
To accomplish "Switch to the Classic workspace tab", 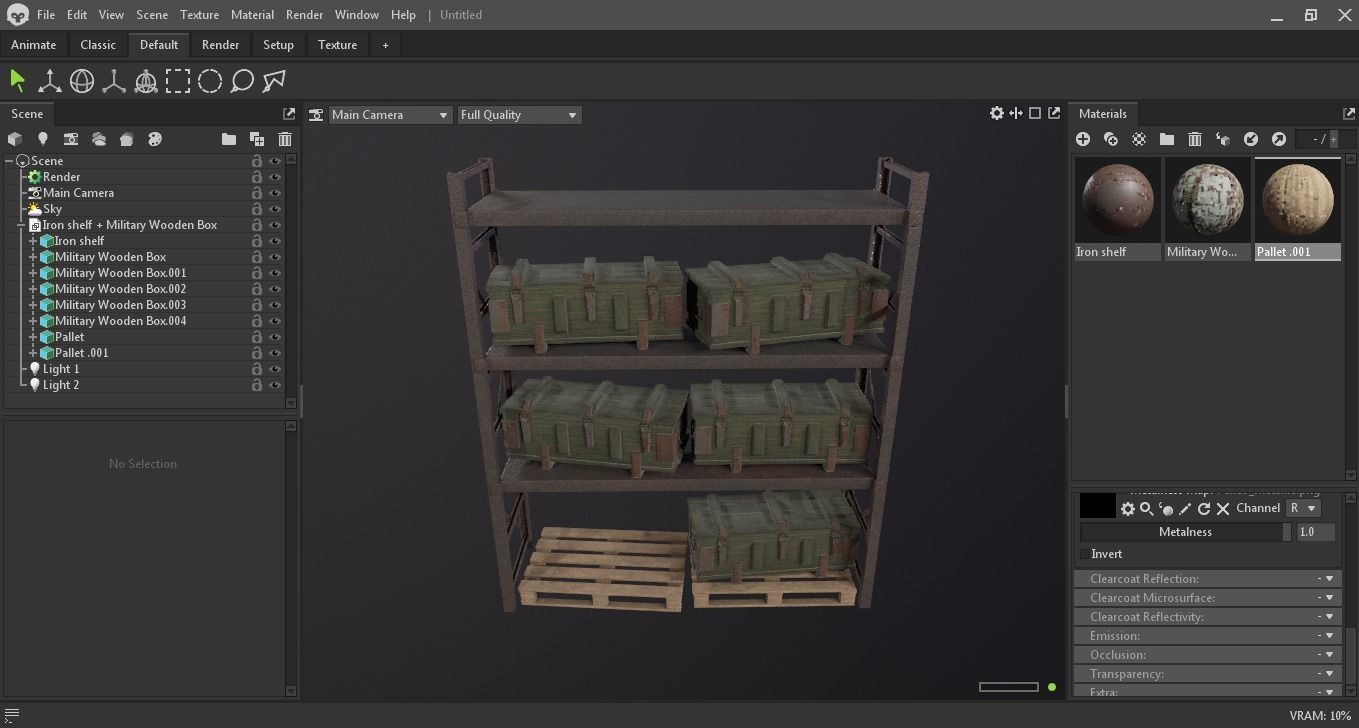I will 98,45.
